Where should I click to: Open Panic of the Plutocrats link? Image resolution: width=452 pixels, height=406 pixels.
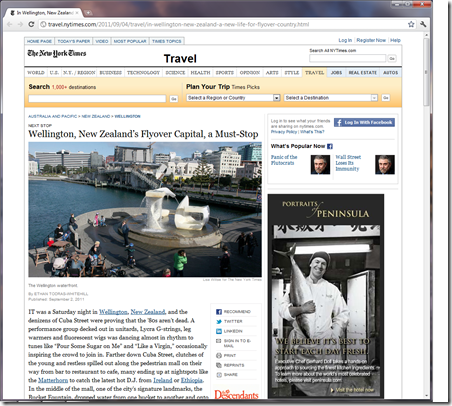pyautogui.click(x=284, y=160)
